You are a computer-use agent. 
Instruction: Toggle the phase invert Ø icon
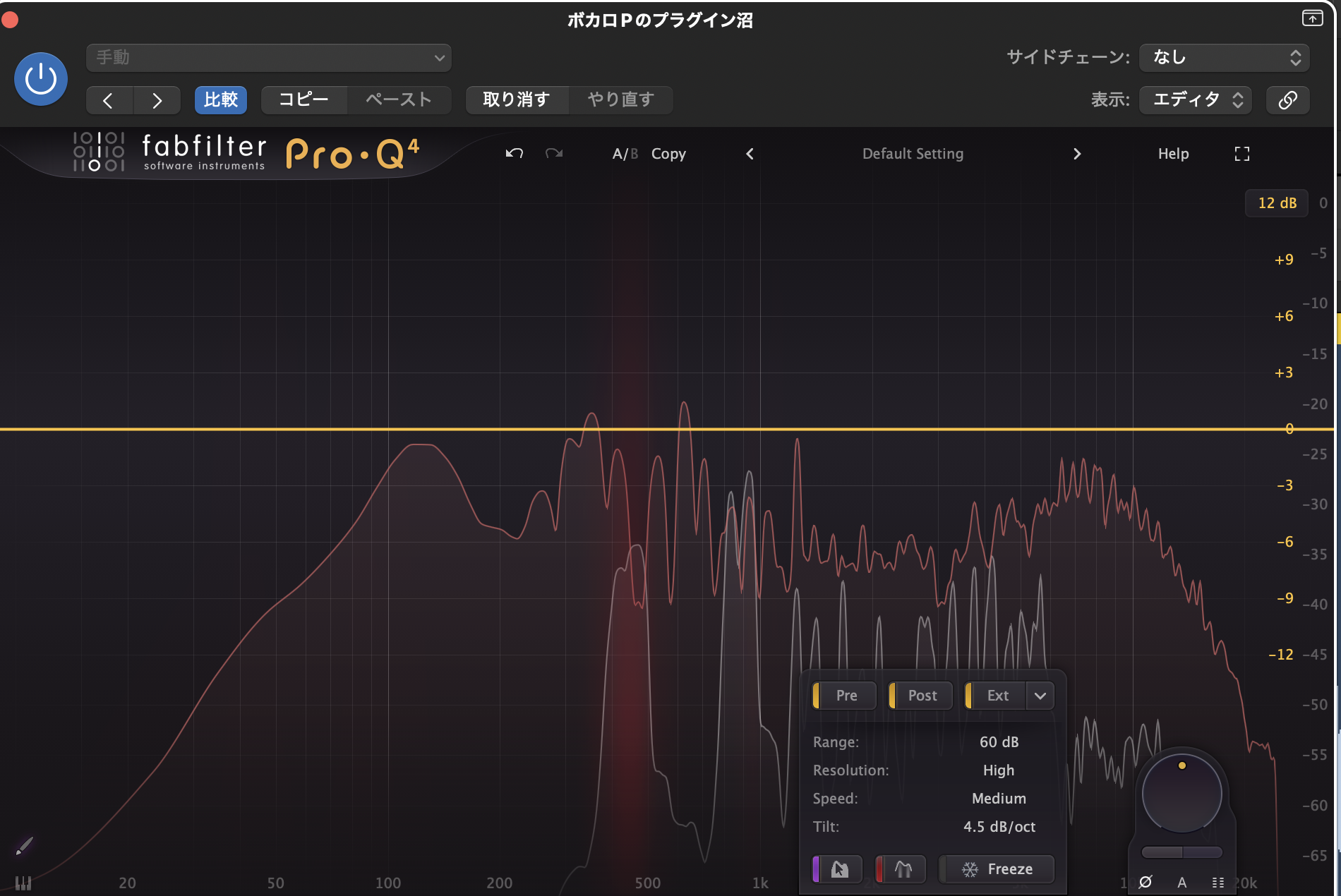1145,882
